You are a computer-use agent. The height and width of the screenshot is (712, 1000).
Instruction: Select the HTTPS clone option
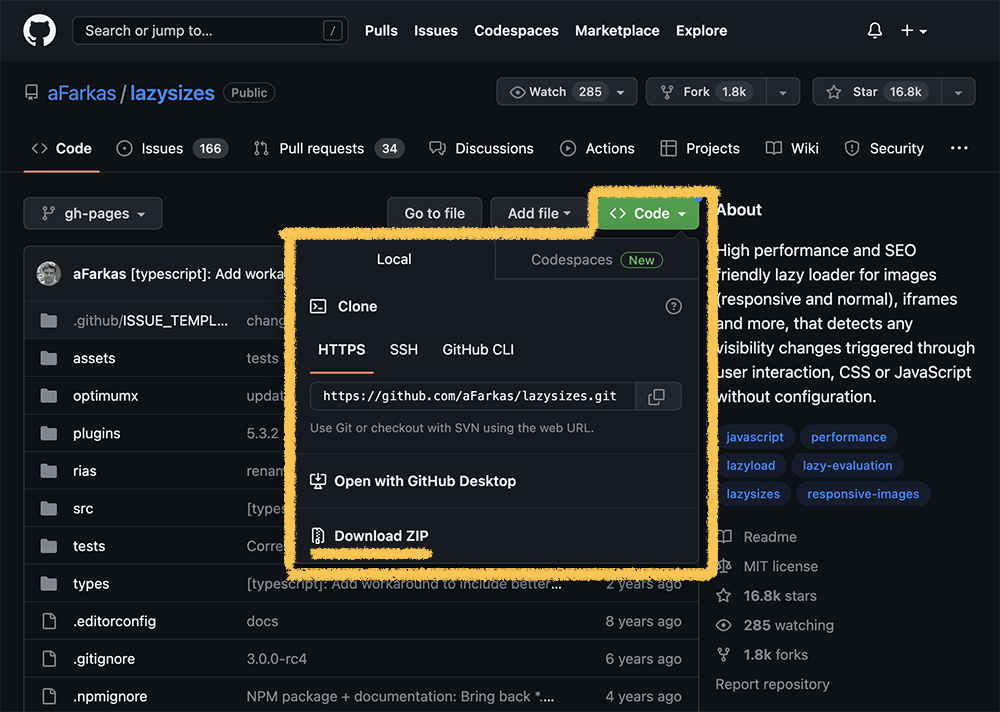click(x=342, y=350)
